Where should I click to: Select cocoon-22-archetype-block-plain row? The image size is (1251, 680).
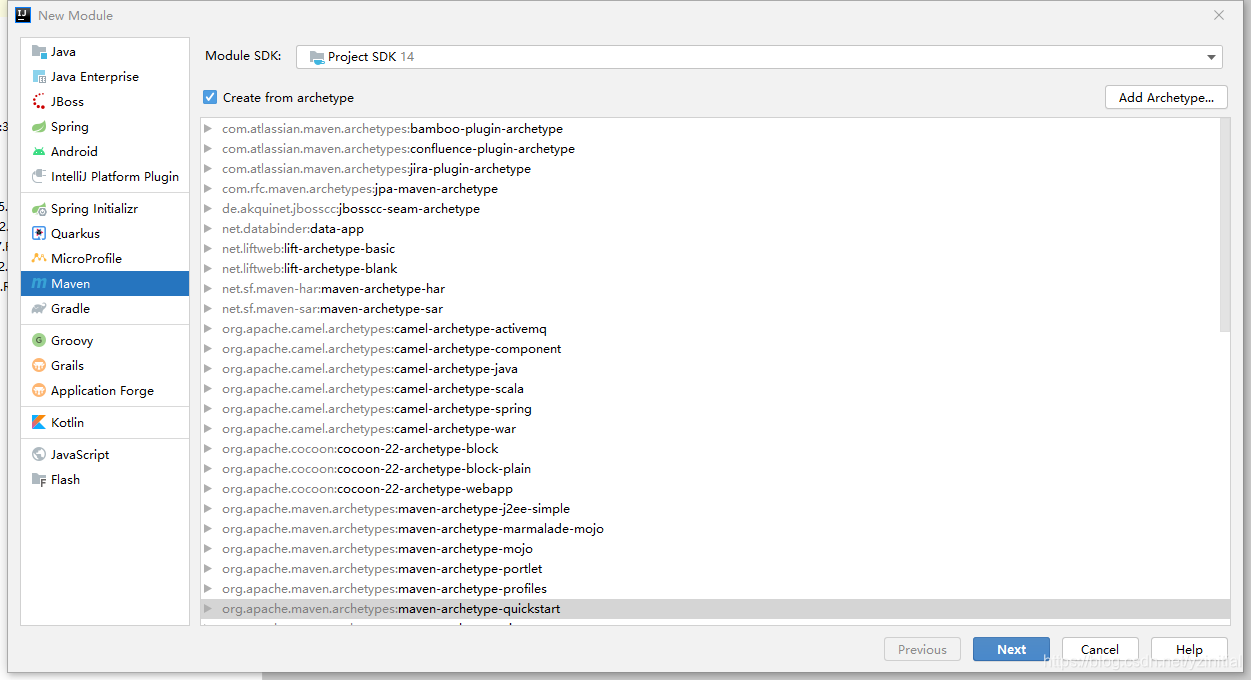click(x=710, y=469)
